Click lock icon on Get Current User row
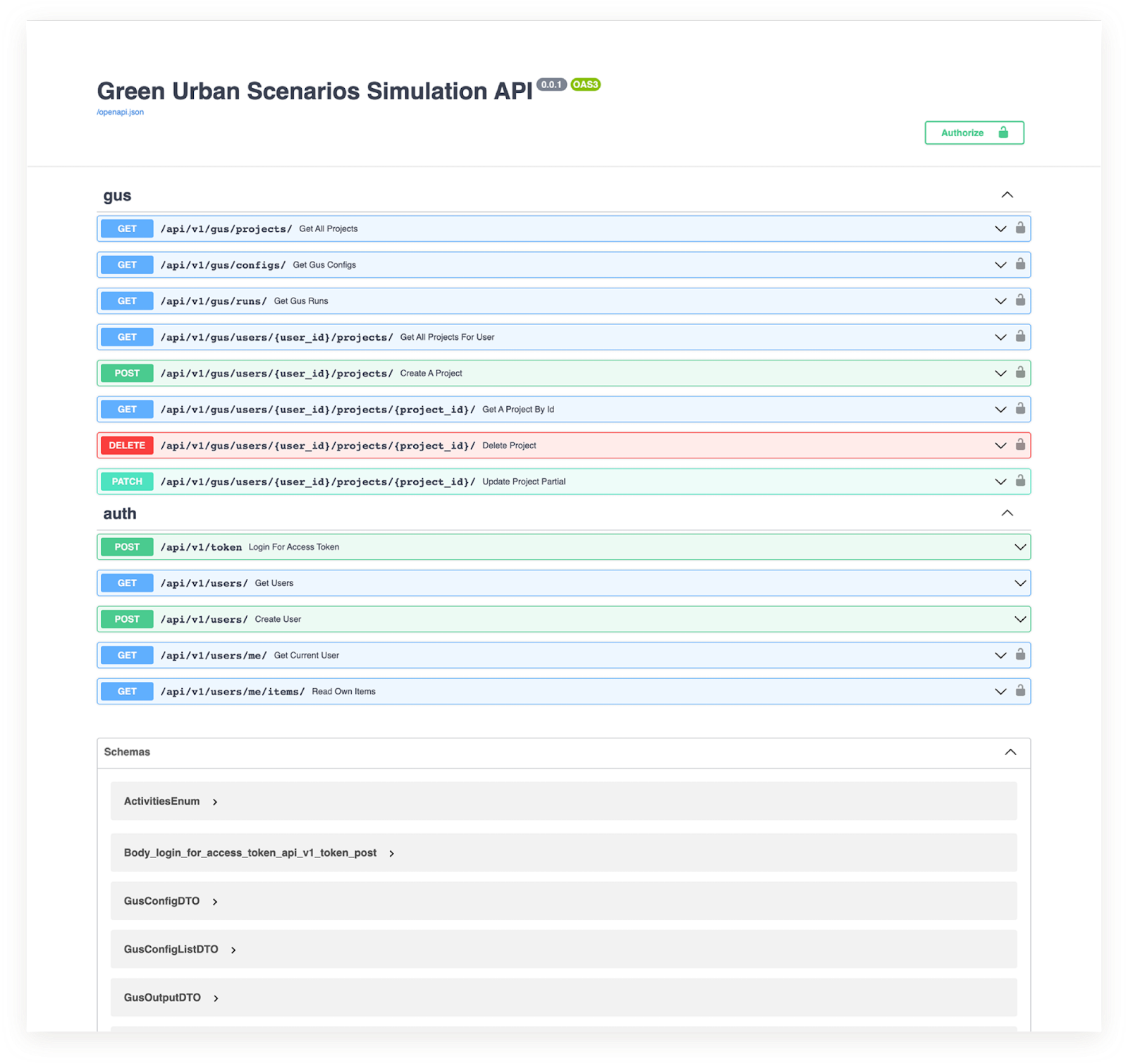 click(1020, 654)
